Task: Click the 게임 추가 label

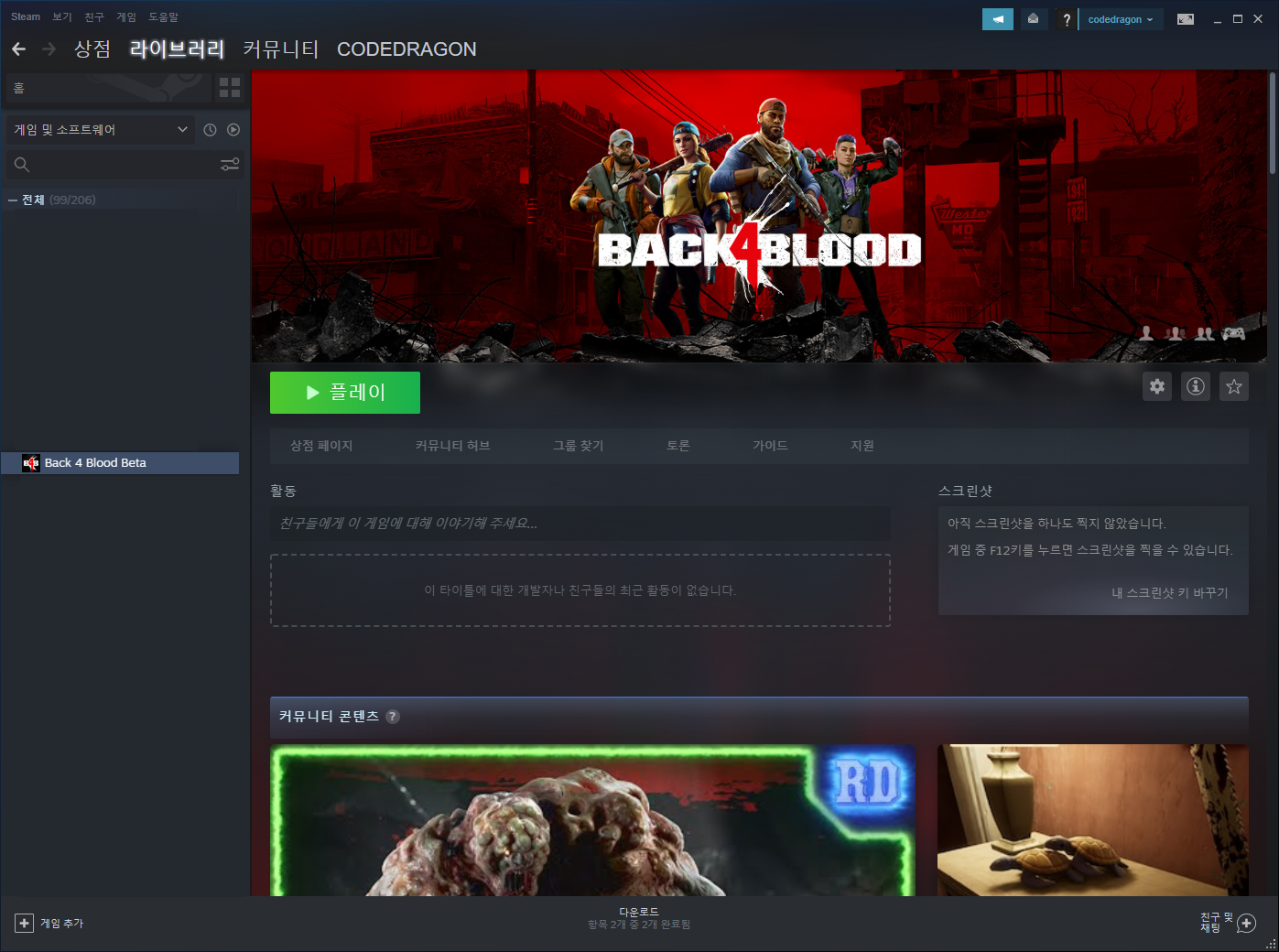Action: pyautogui.click(x=62, y=924)
